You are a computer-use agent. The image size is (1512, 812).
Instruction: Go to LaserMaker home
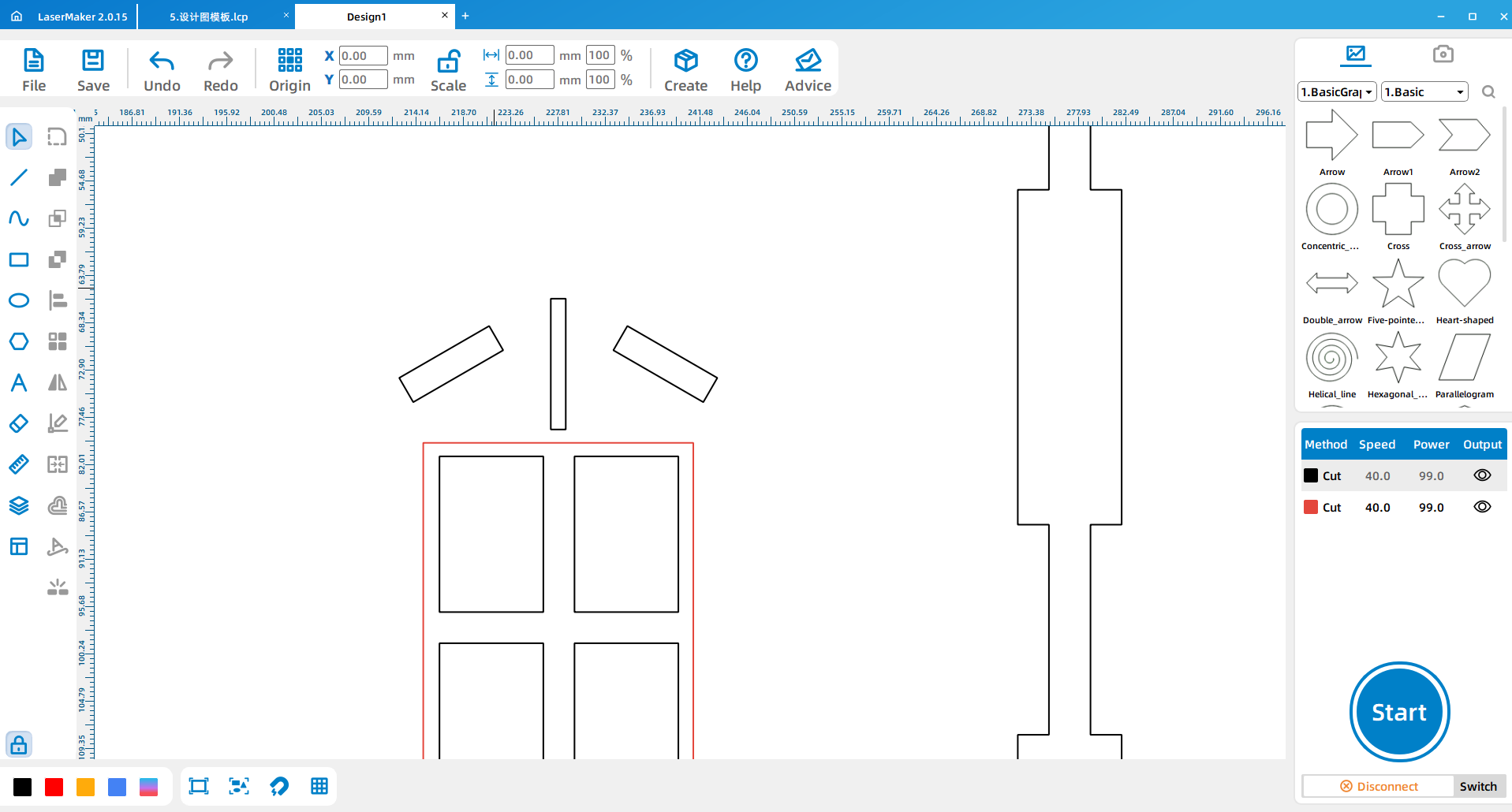click(17, 16)
